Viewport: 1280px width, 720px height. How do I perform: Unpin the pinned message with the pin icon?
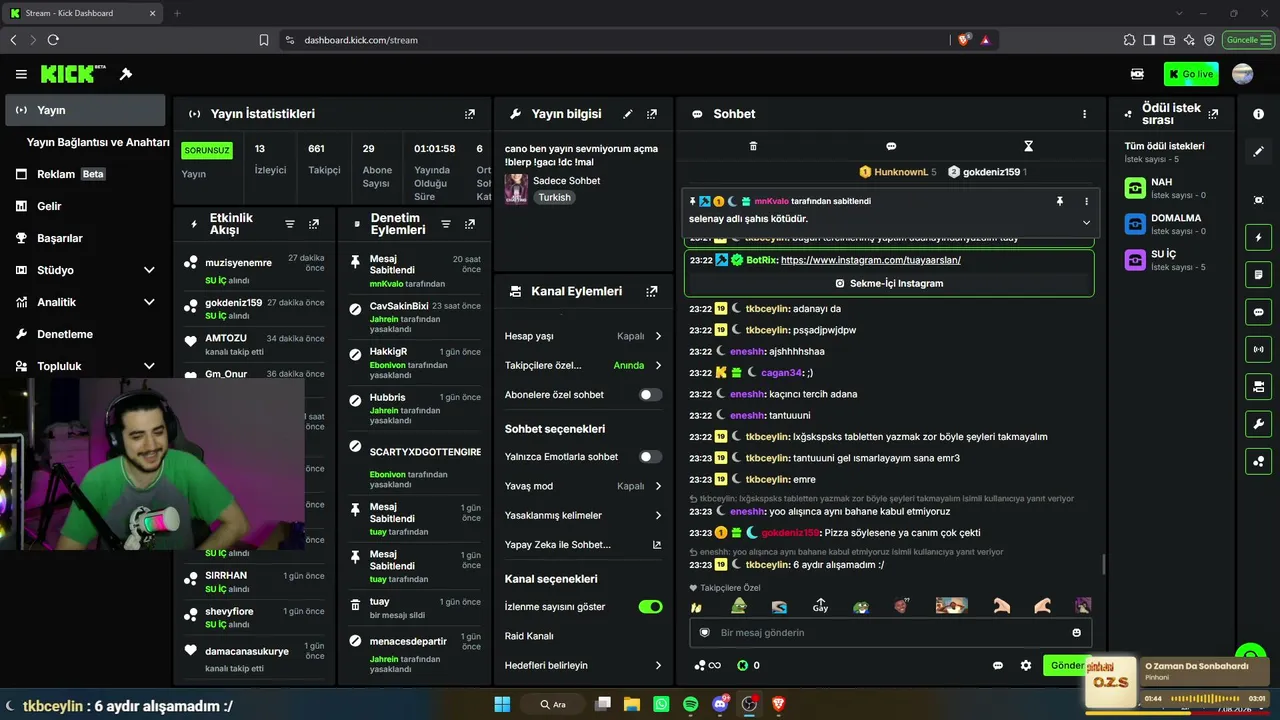tap(1060, 201)
